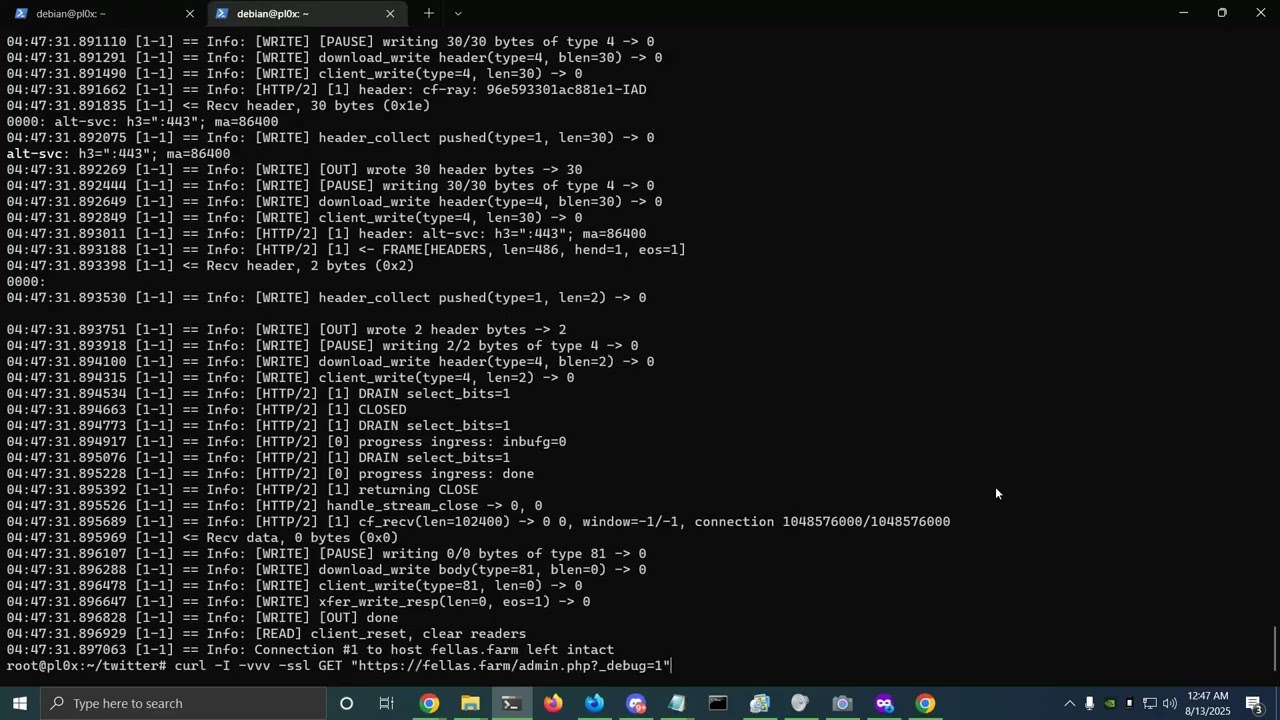Open the Camera app taskbar icon
Screen dimensions: 1280x720
[842, 704]
